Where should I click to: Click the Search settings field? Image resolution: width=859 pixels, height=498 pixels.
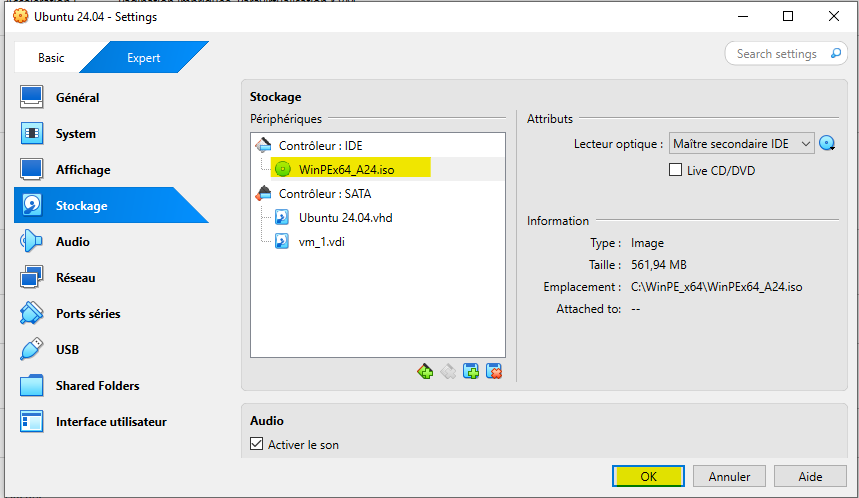(x=784, y=54)
